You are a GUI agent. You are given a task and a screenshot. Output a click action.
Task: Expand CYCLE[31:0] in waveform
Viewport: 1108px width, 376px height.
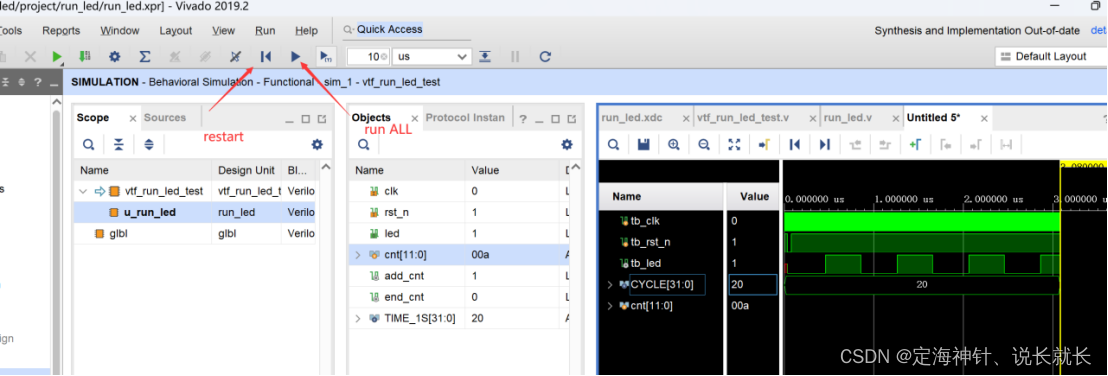coord(610,285)
